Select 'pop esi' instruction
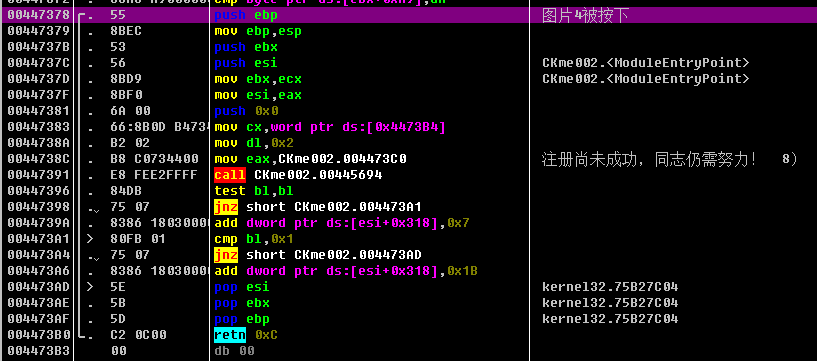Viewport: 817px width, 361px height. pos(242,287)
